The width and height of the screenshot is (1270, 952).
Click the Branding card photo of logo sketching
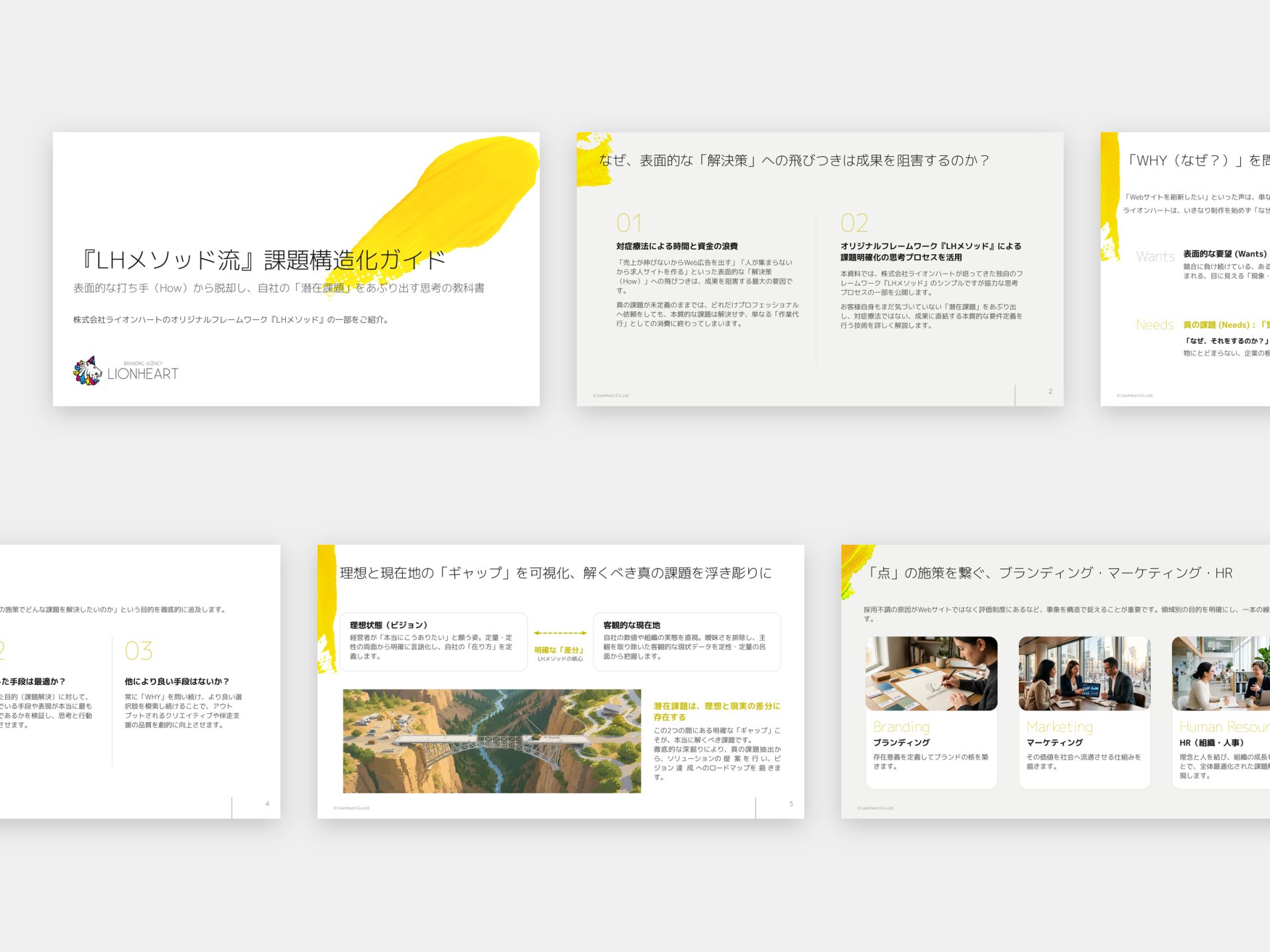[x=931, y=674]
